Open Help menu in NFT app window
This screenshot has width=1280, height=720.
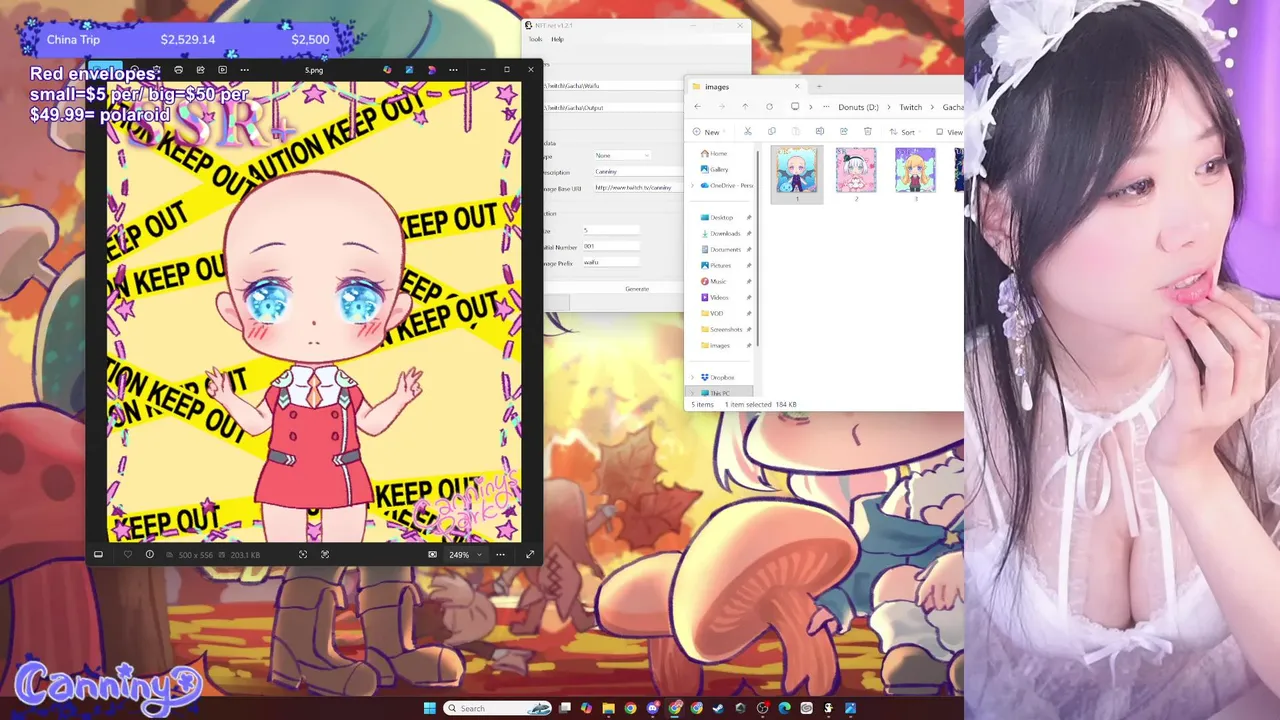click(x=558, y=39)
